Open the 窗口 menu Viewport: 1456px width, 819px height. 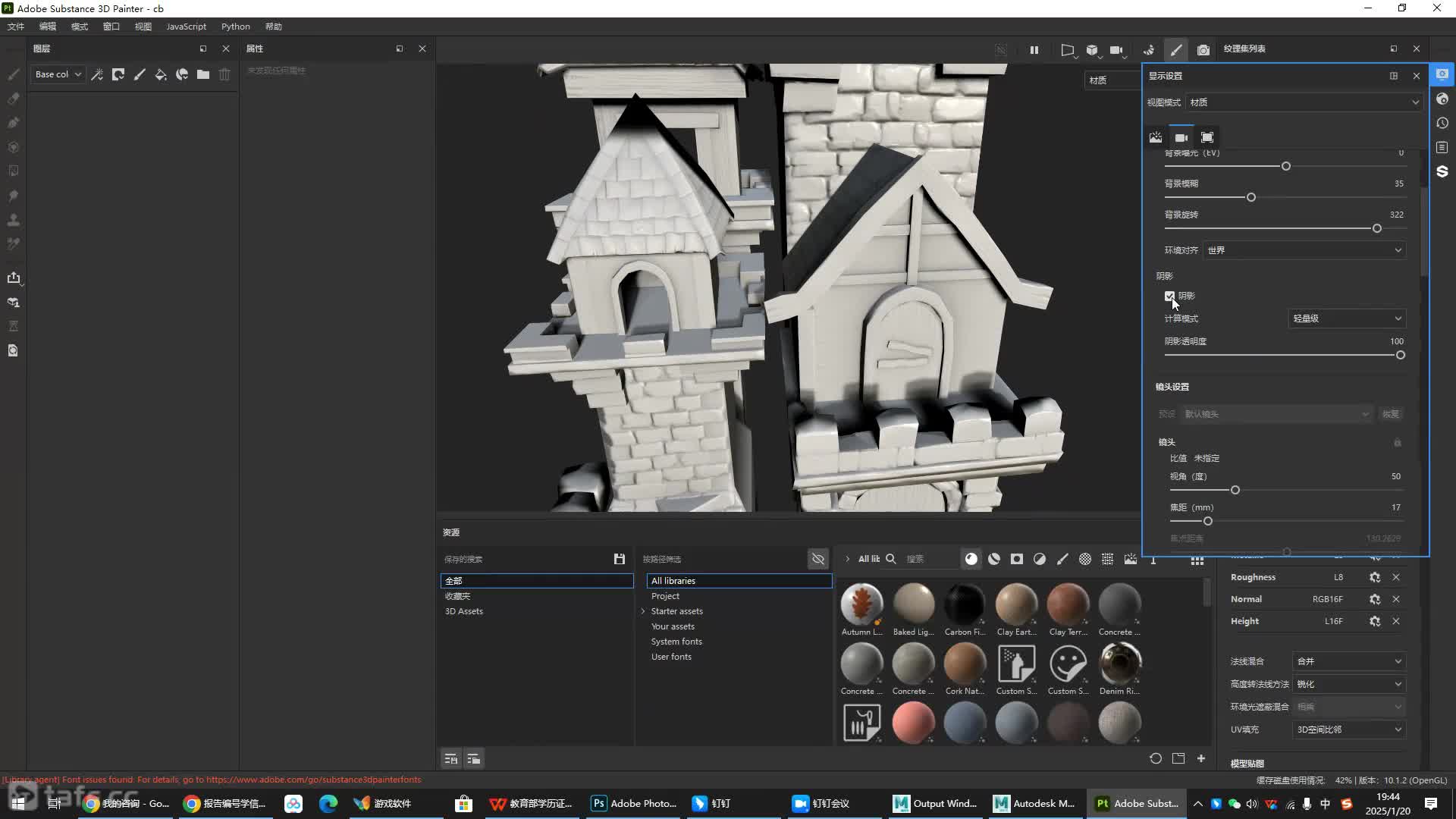click(111, 27)
